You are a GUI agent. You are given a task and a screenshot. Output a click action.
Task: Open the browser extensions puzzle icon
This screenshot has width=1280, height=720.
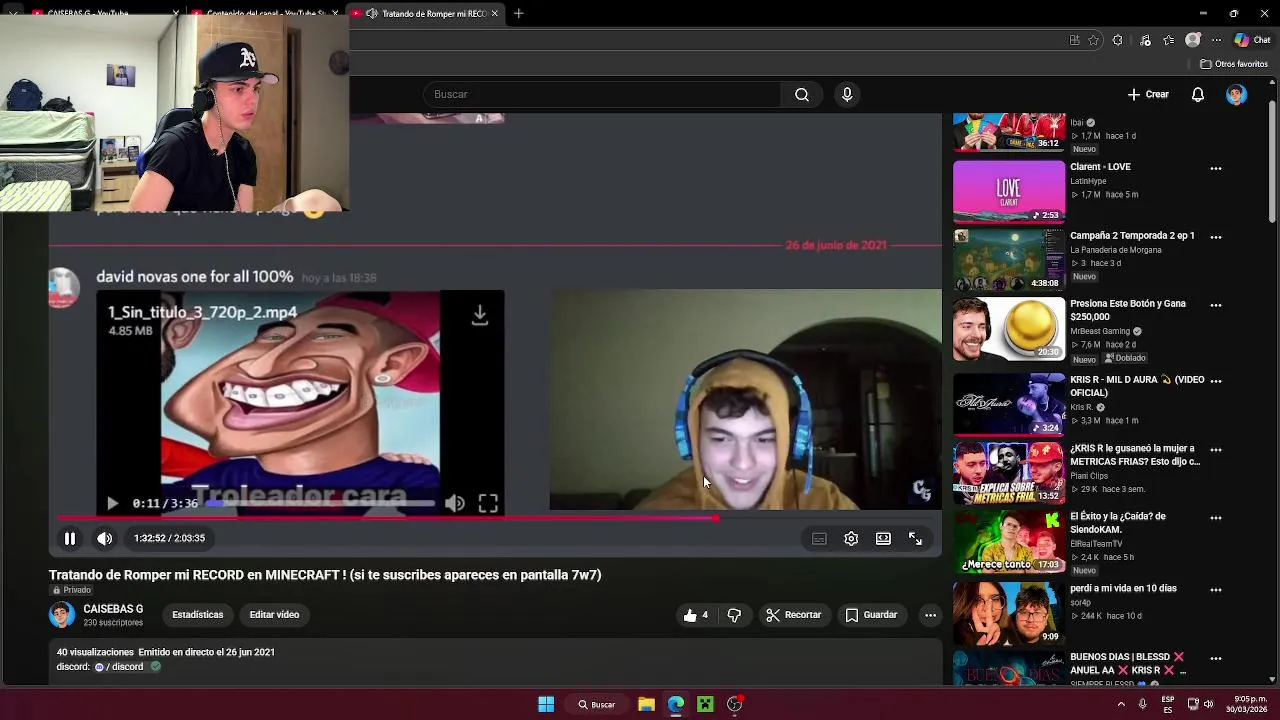1118,40
